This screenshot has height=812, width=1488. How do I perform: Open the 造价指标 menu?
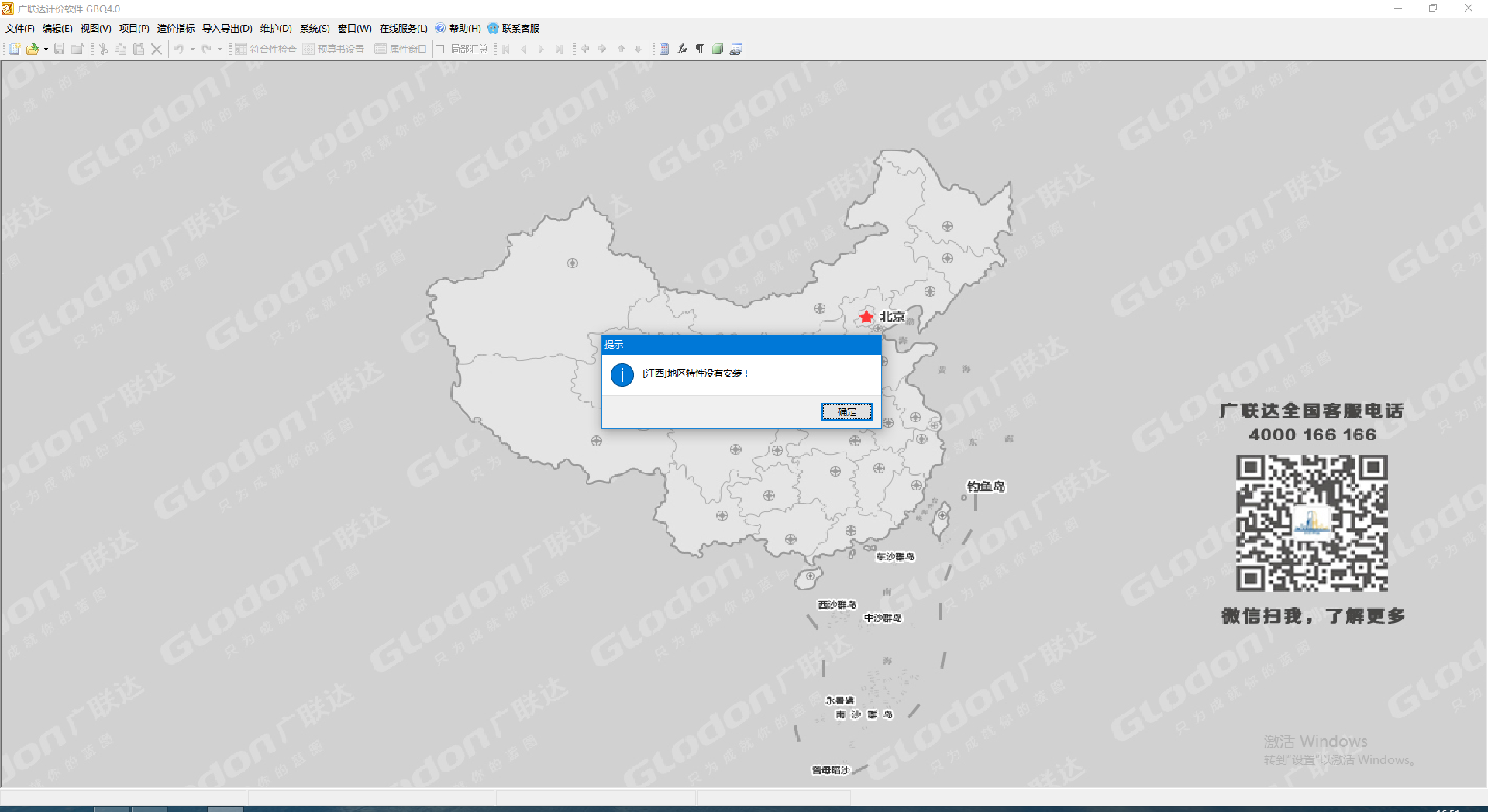[x=176, y=29]
